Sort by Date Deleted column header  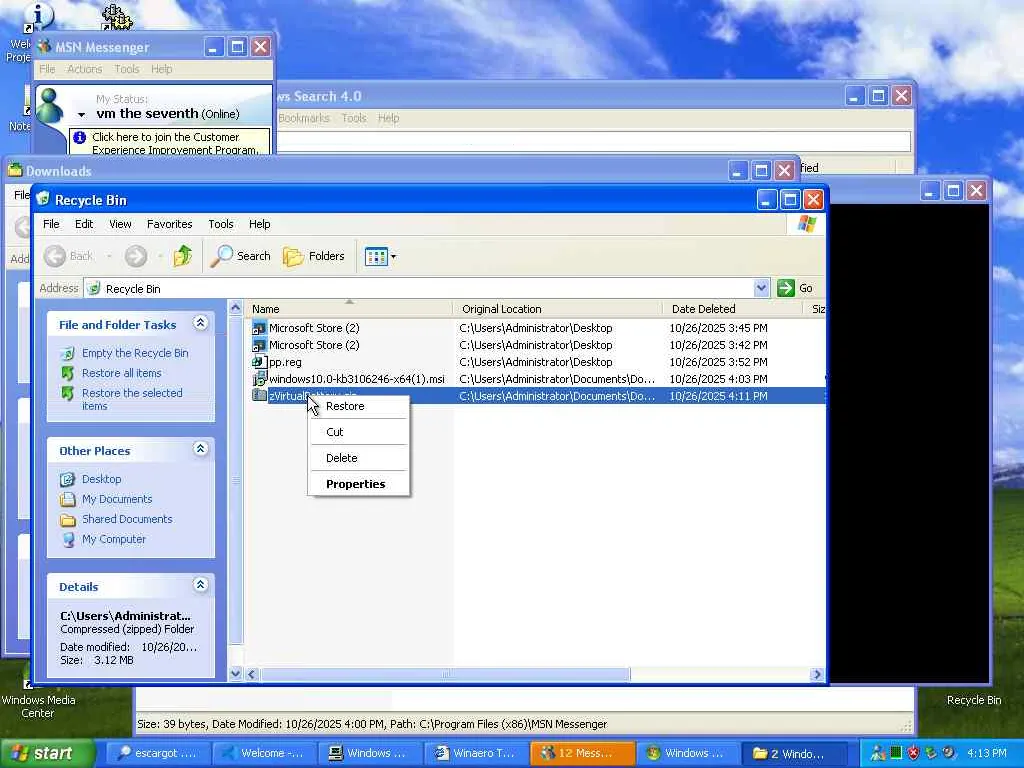732,309
